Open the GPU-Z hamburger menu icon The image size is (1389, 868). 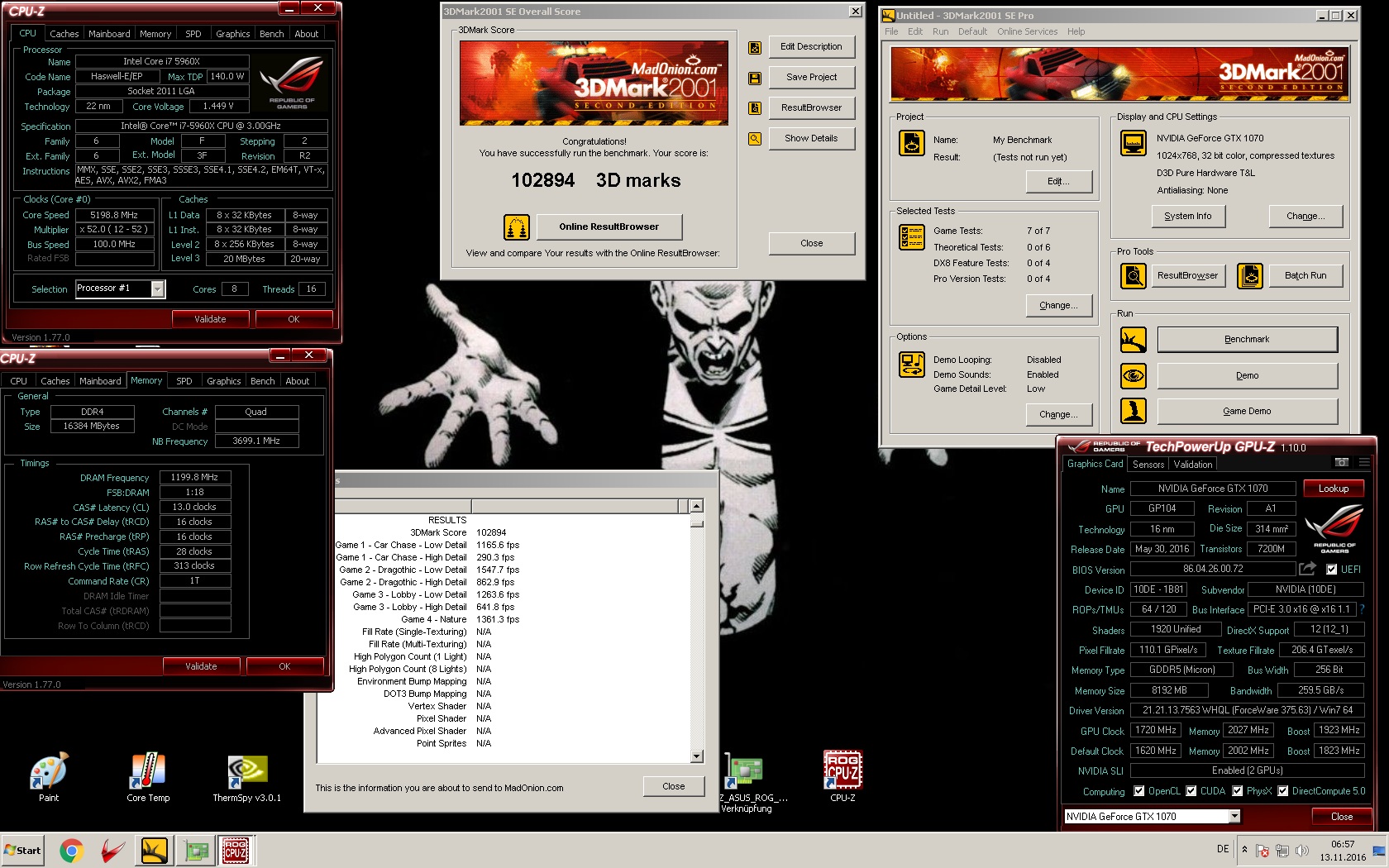[x=1364, y=463]
